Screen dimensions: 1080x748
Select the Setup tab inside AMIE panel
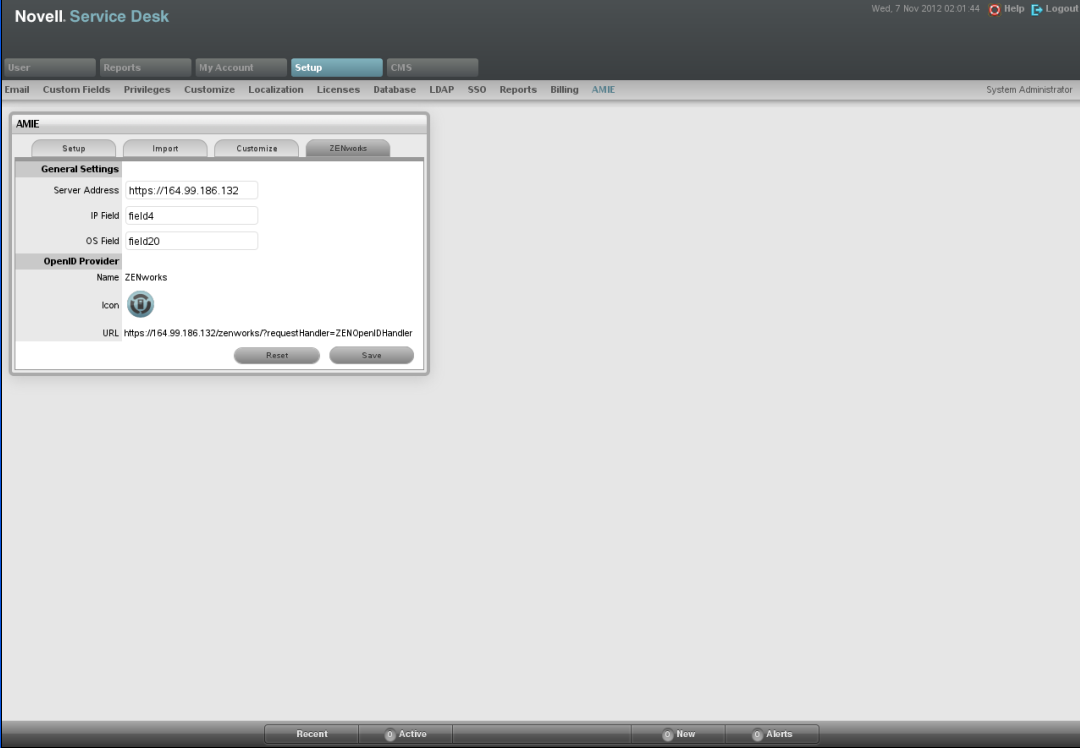point(74,149)
